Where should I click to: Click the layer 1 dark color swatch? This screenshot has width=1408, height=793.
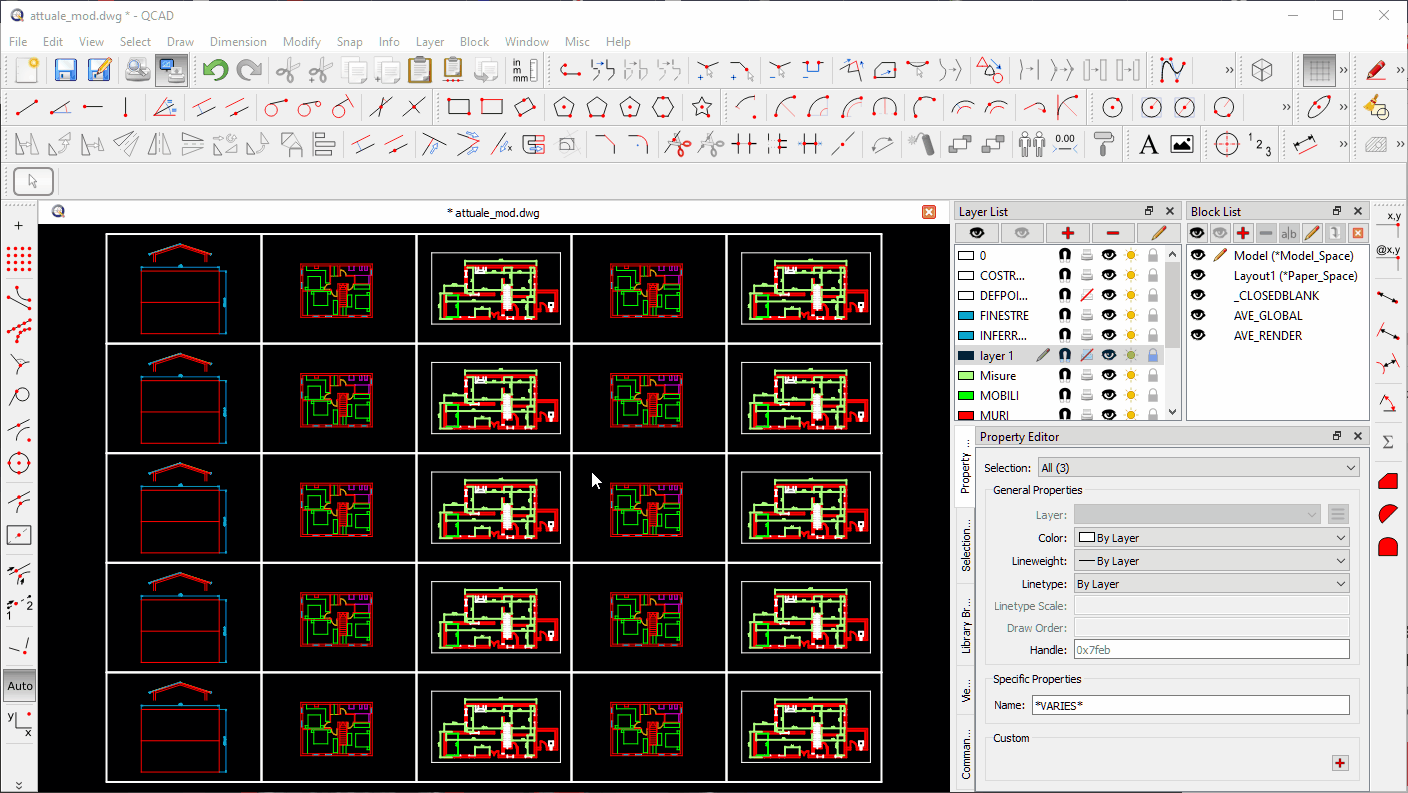[966, 356]
